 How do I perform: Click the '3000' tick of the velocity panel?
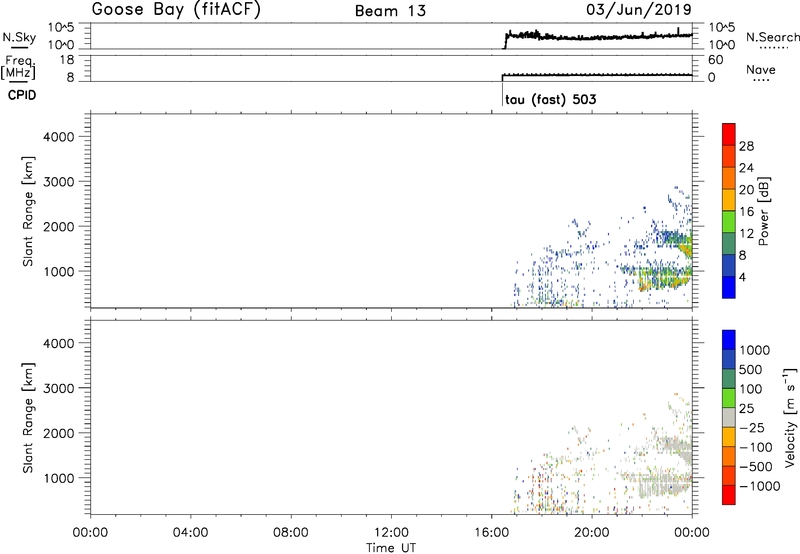point(58,388)
